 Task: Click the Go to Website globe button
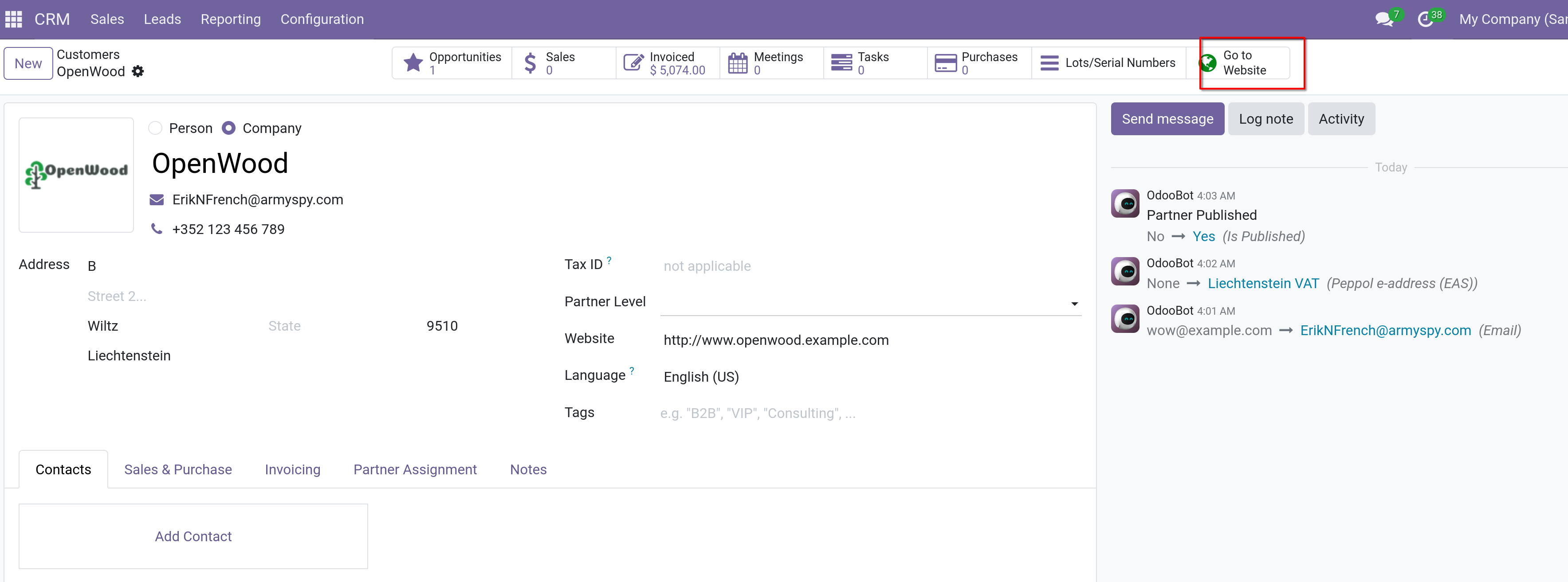(1243, 62)
